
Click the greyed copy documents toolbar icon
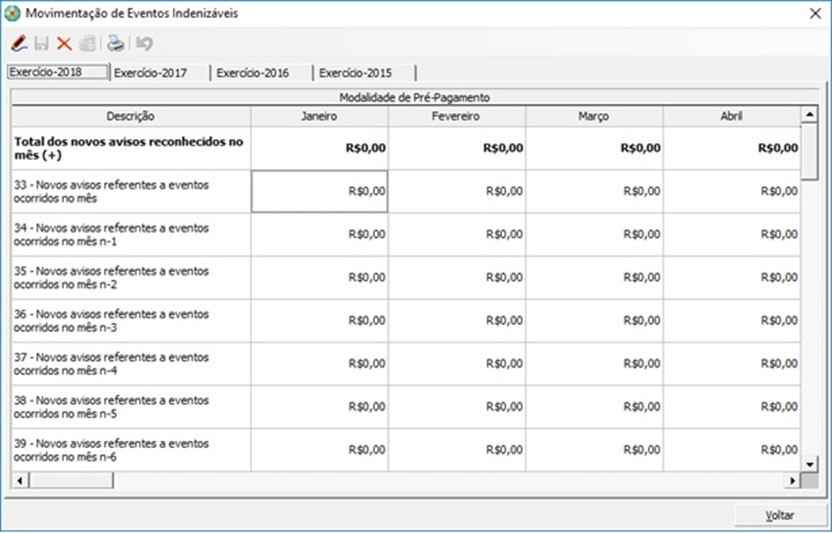click(x=88, y=44)
